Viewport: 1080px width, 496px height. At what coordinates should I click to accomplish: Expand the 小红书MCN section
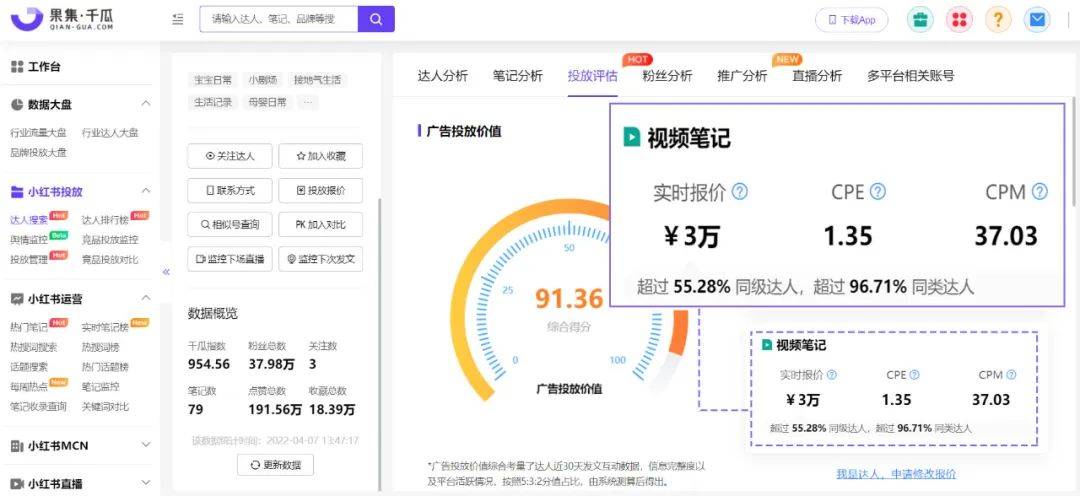click(146, 445)
